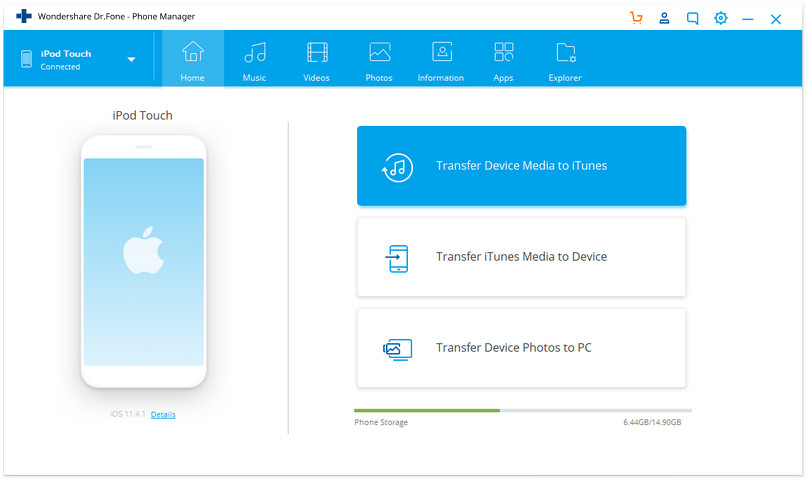Viewport: 807px width, 480px height.
Task: Click the Explorer folder icon
Action: click(566, 52)
